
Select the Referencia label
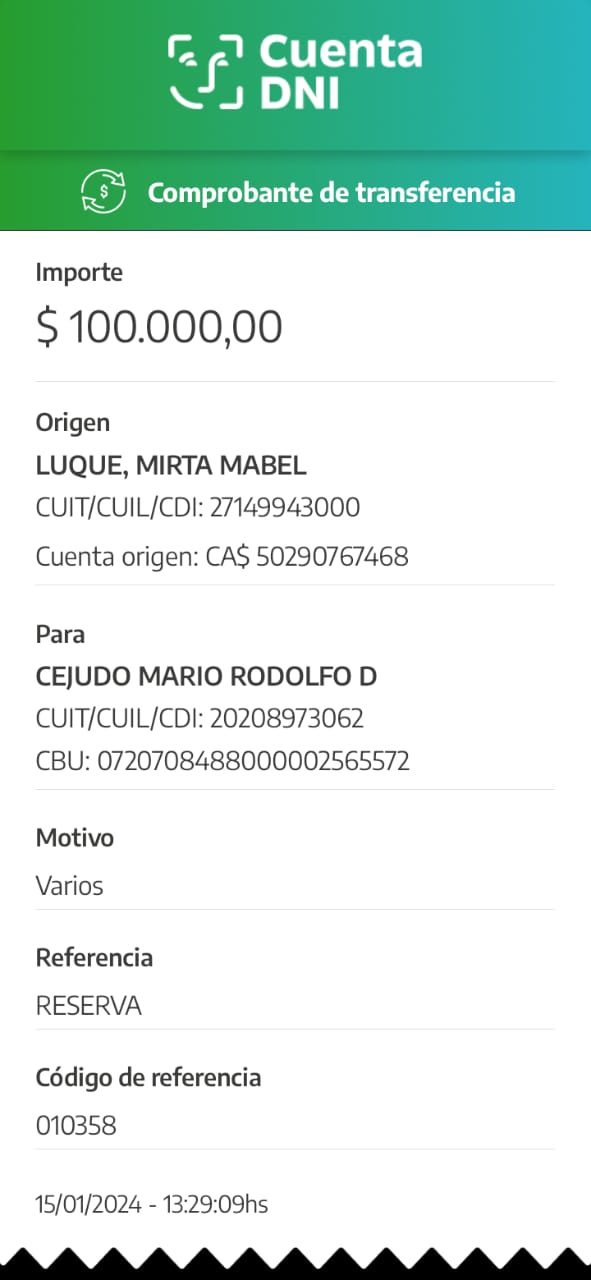[94, 958]
